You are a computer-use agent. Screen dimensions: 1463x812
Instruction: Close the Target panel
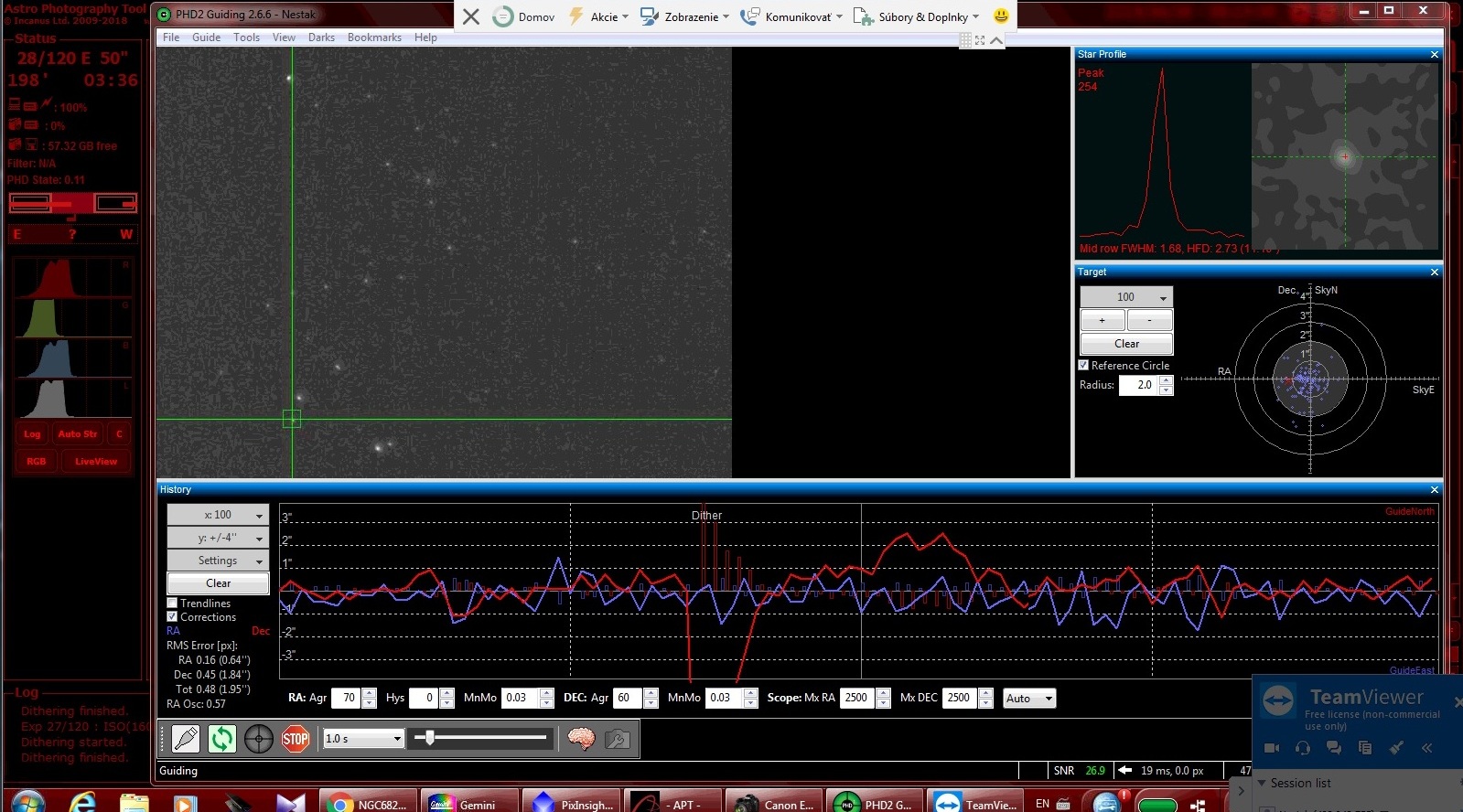[x=1435, y=272]
